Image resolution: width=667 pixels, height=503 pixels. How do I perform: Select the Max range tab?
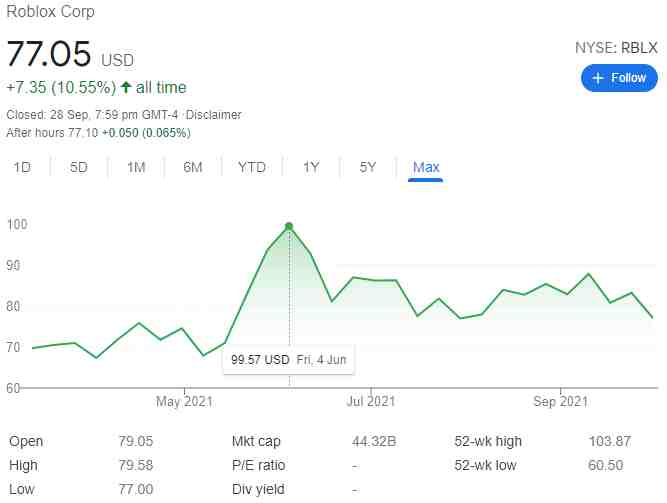tap(426, 168)
